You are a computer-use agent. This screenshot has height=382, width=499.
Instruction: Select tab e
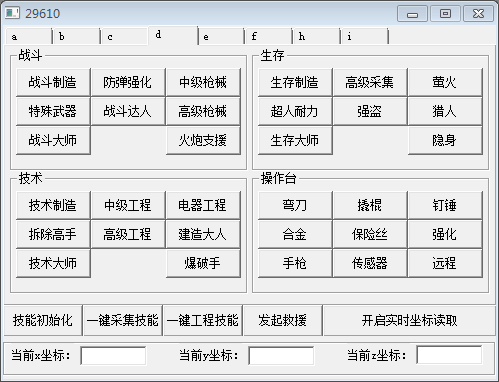tap(221, 36)
